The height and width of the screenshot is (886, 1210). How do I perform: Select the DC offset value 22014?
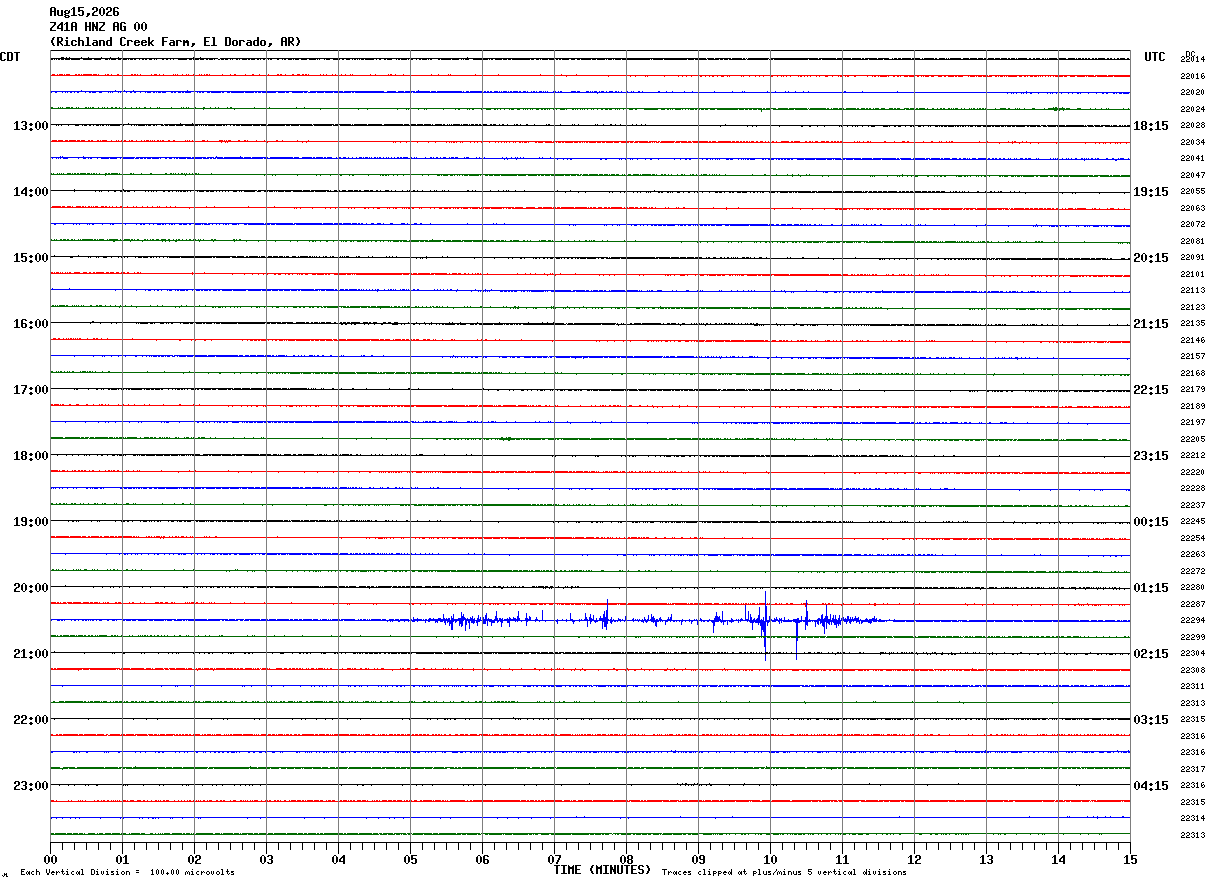coord(1193,60)
